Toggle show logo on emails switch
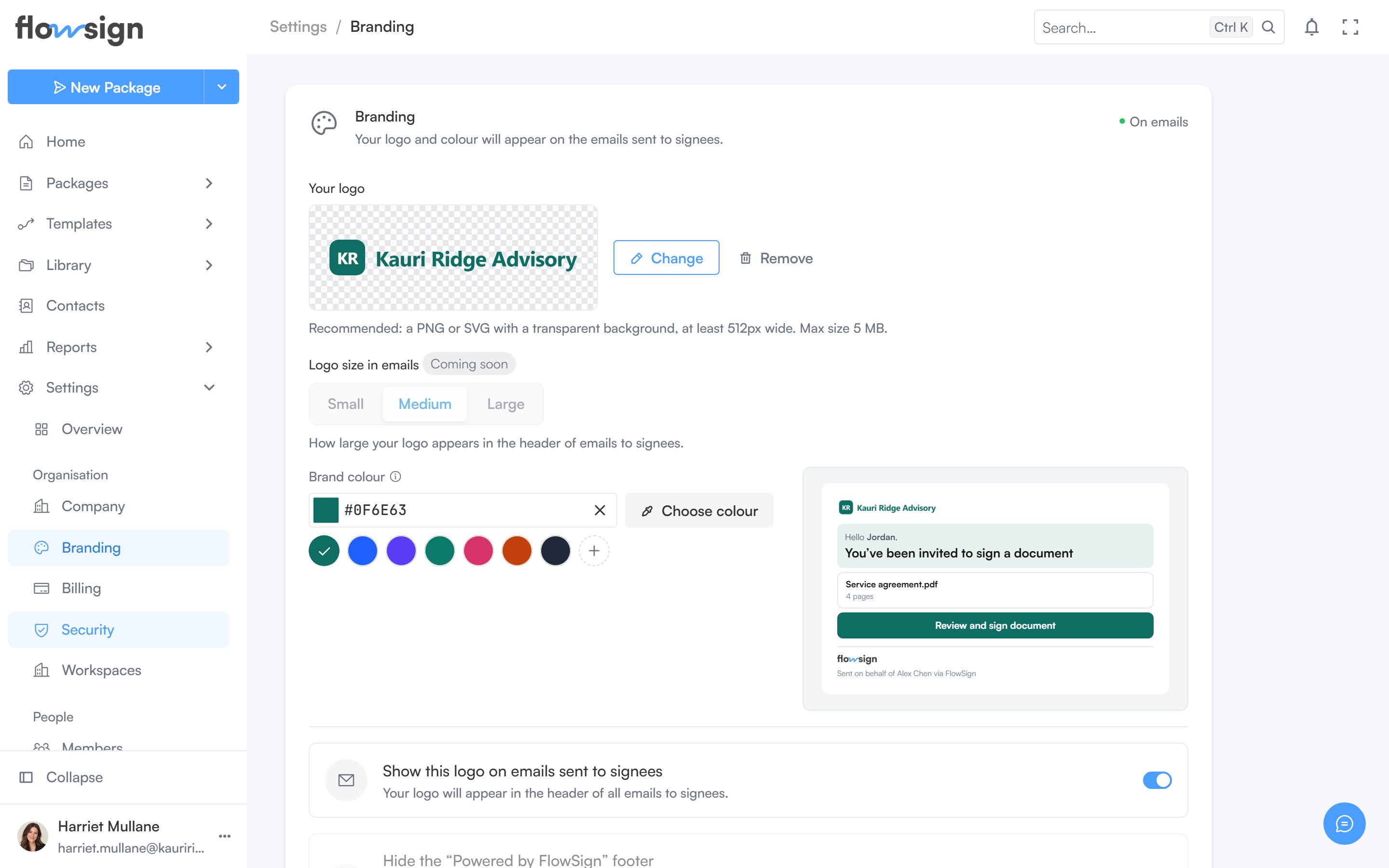This screenshot has width=1389, height=868. pos(1157,780)
